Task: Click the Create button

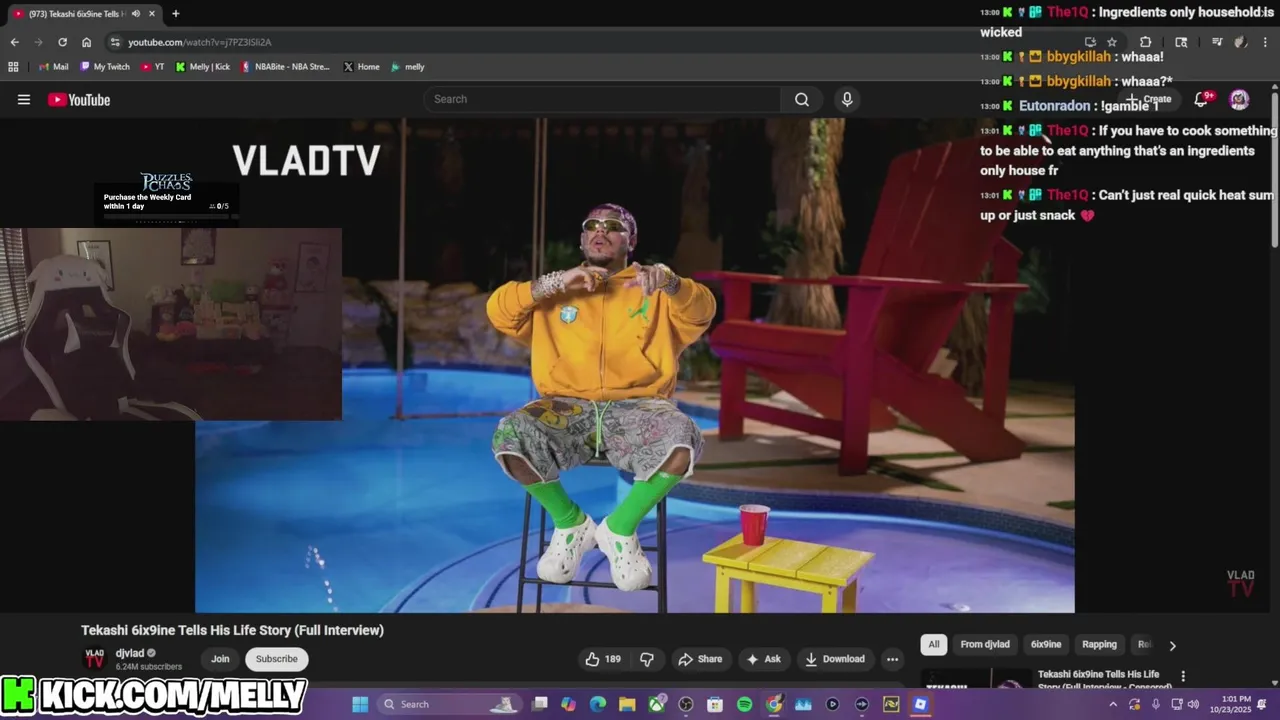Action: (x=1148, y=99)
